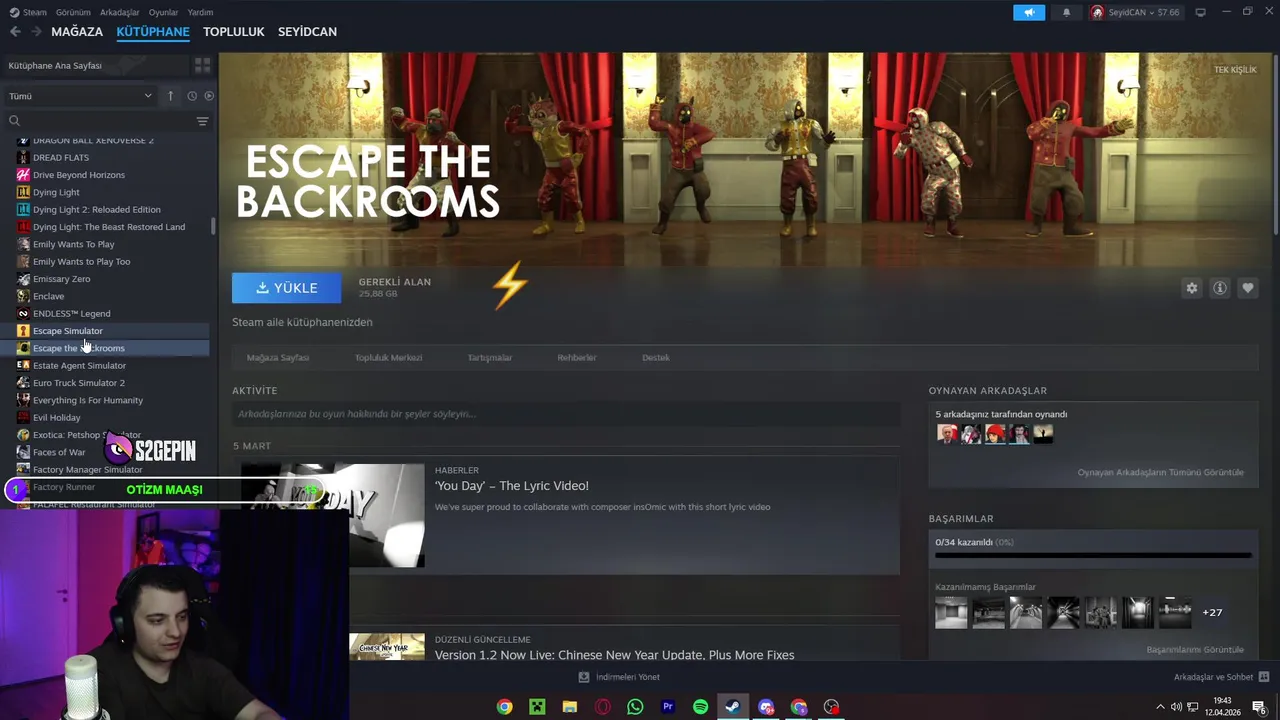Open the Görünüm menu
Screen dimensions: 1280x720
coord(73,12)
